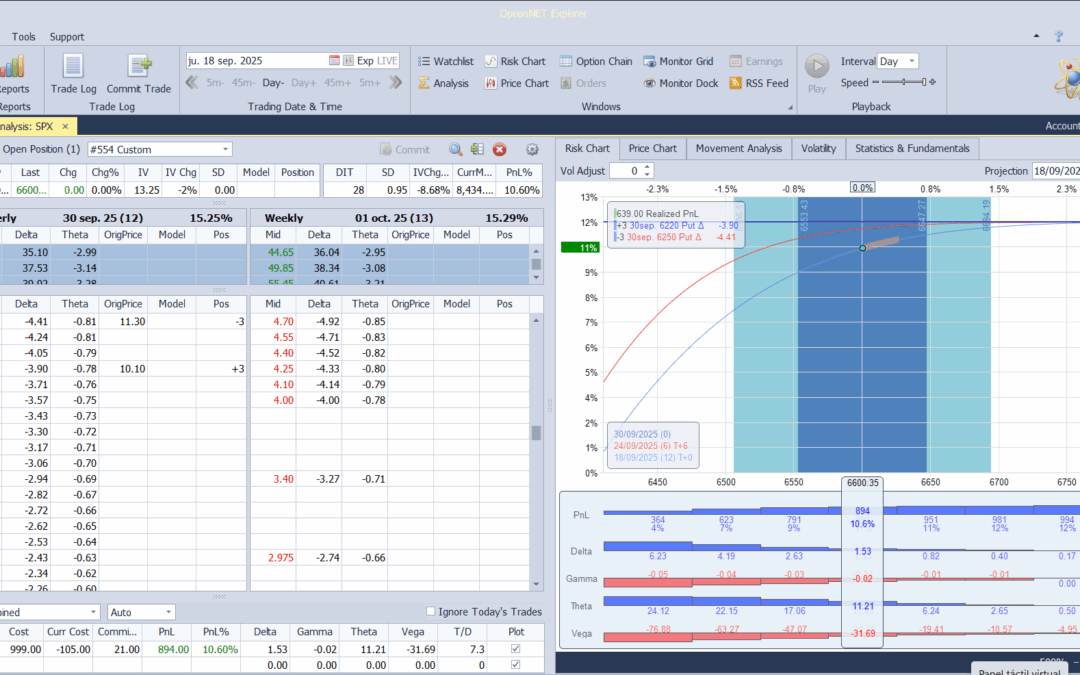Click the help question mark icon
The height and width of the screenshot is (675, 1080).
point(1059,37)
